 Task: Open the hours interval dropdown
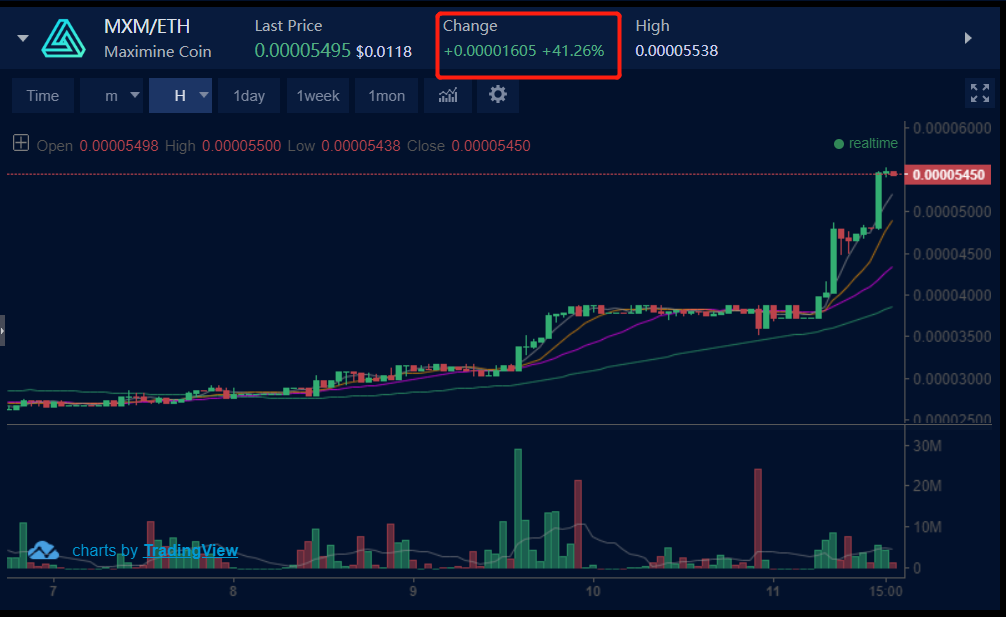(180, 96)
